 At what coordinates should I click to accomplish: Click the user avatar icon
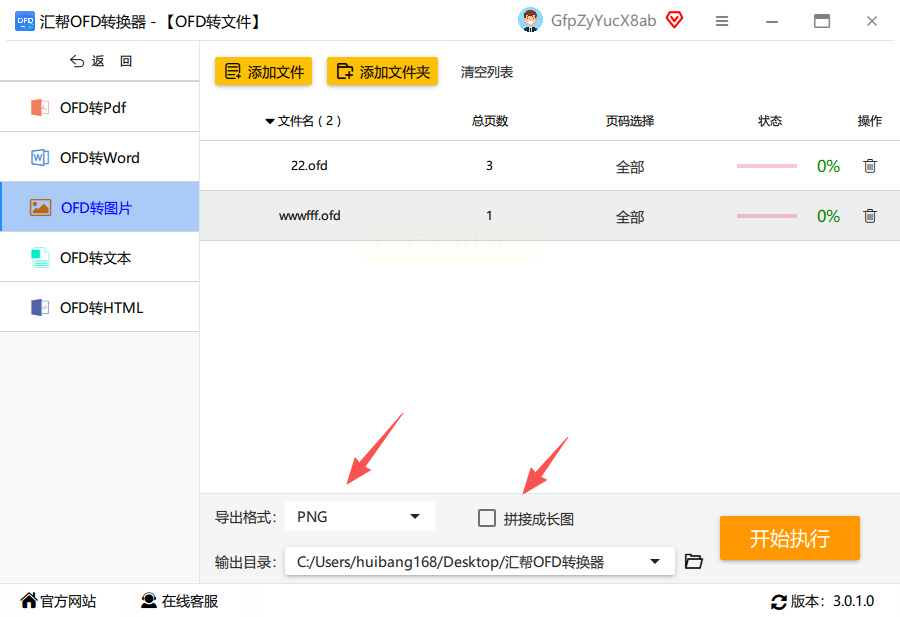point(530,21)
